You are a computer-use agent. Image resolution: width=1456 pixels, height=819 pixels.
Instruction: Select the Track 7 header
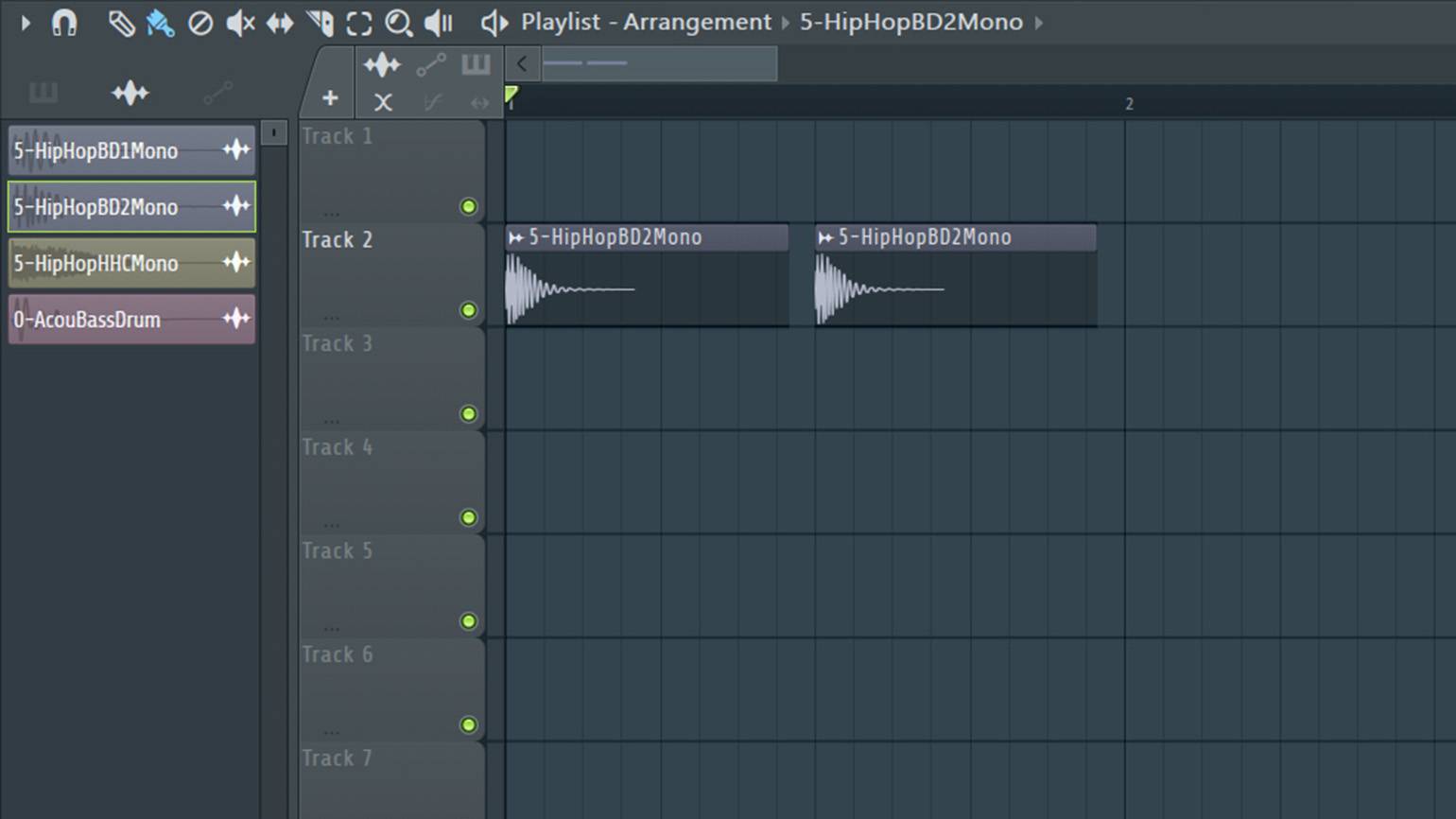[x=392, y=781]
